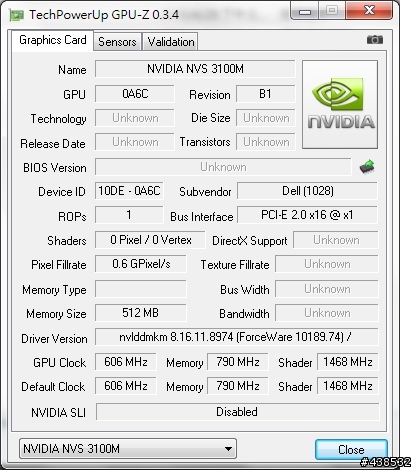Click the Bus Width field

coord(327,289)
